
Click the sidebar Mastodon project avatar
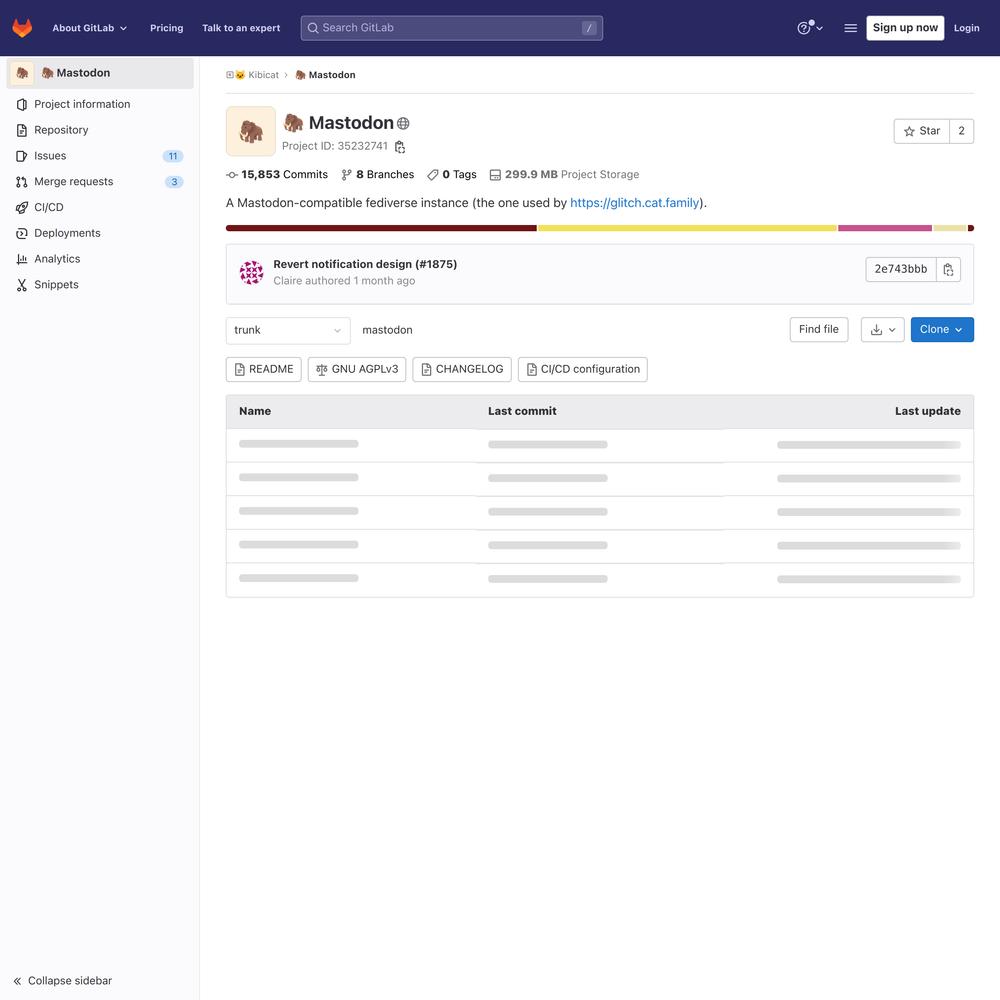click(22, 73)
